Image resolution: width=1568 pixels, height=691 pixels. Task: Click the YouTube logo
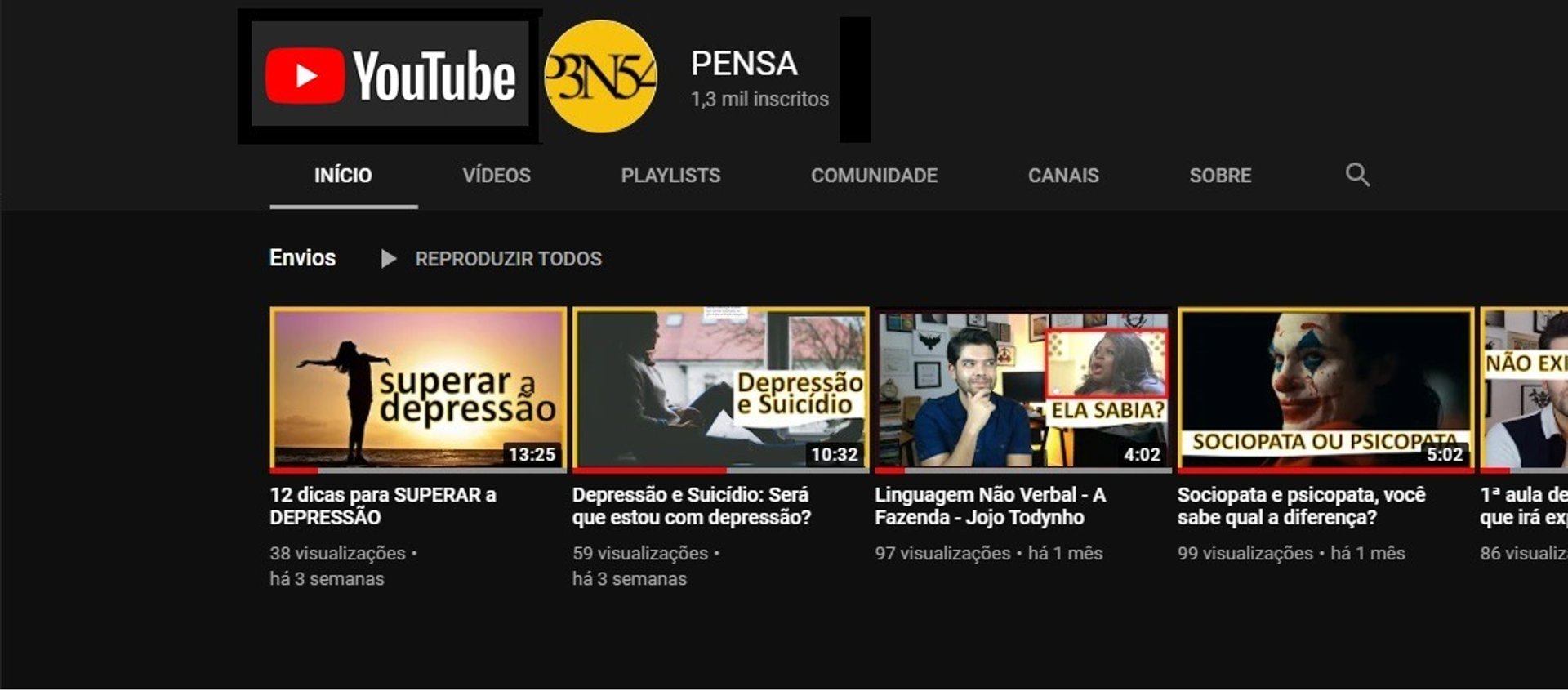coord(390,76)
